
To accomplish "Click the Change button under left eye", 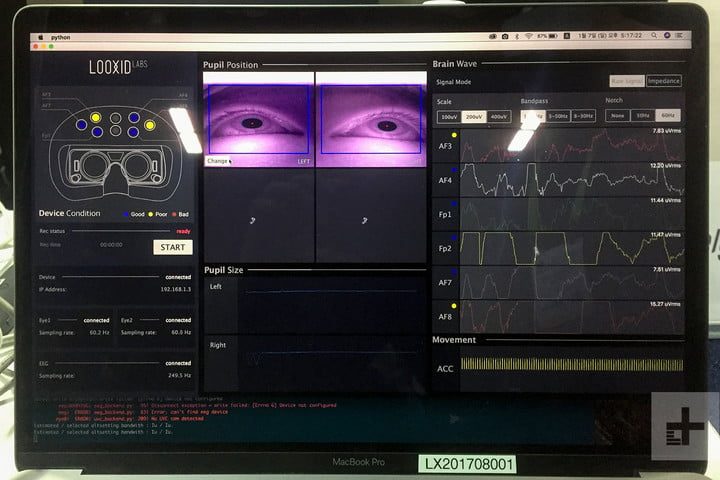I will coord(216,160).
